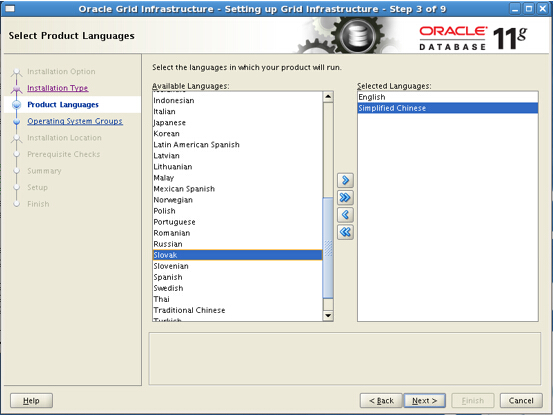
Task: Click the scrollbar down arrow in Available Languages
Action: tap(328, 315)
